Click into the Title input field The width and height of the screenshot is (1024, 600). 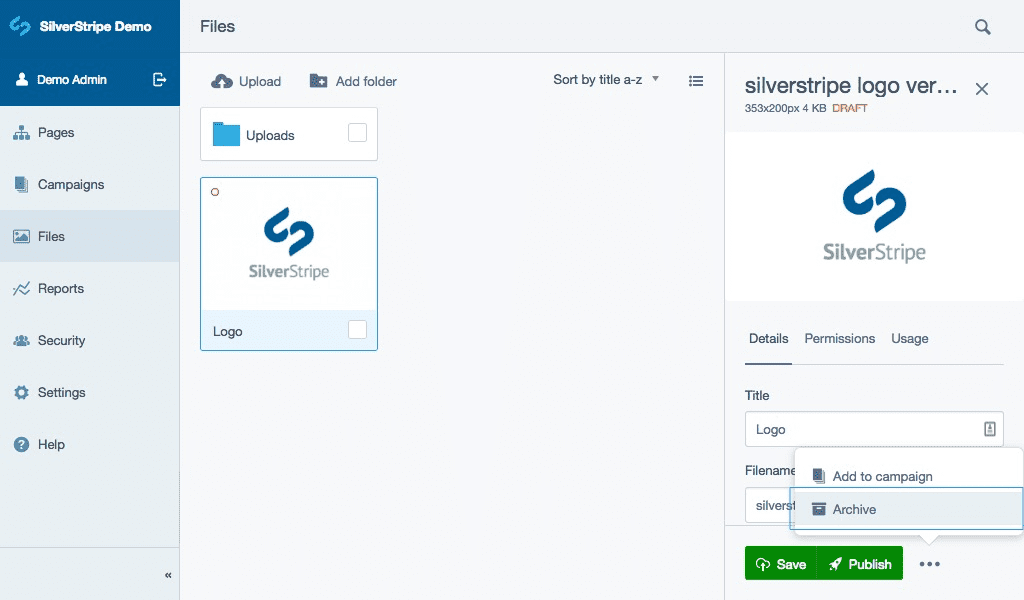coord(860,430)
